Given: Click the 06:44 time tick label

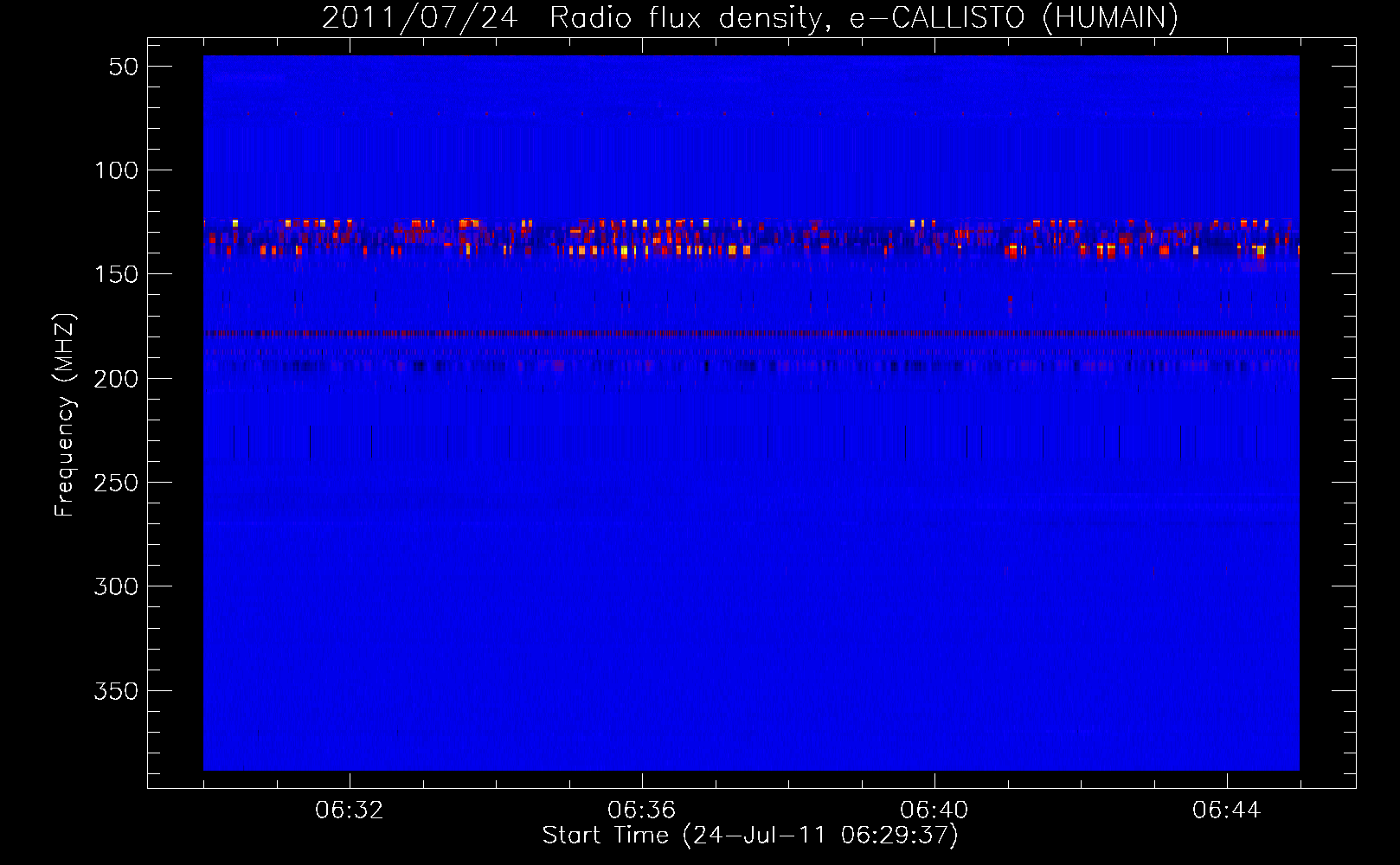Looking at the screenshot, I should coord(1227,811).
